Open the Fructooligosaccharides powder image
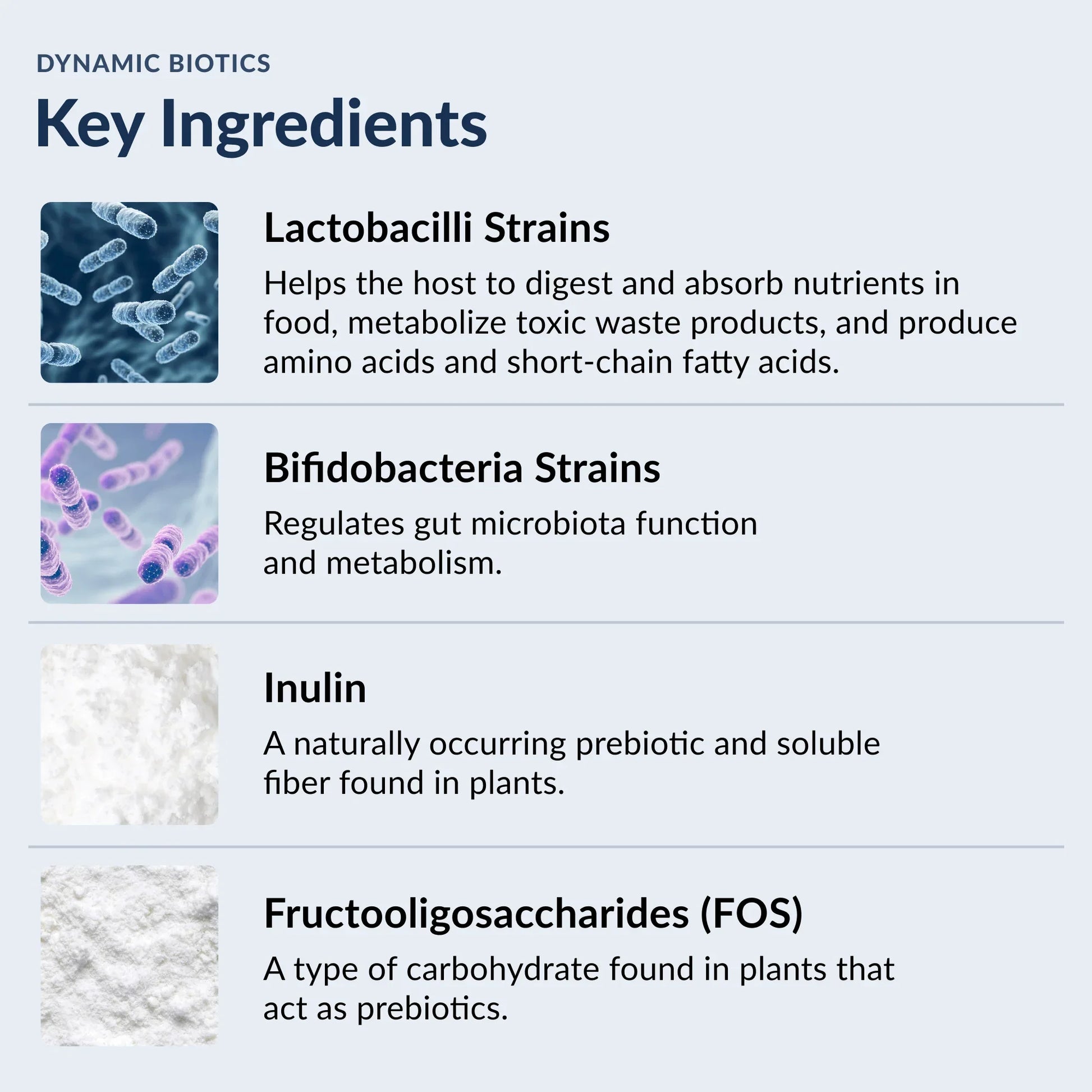 tap(129, 955)
